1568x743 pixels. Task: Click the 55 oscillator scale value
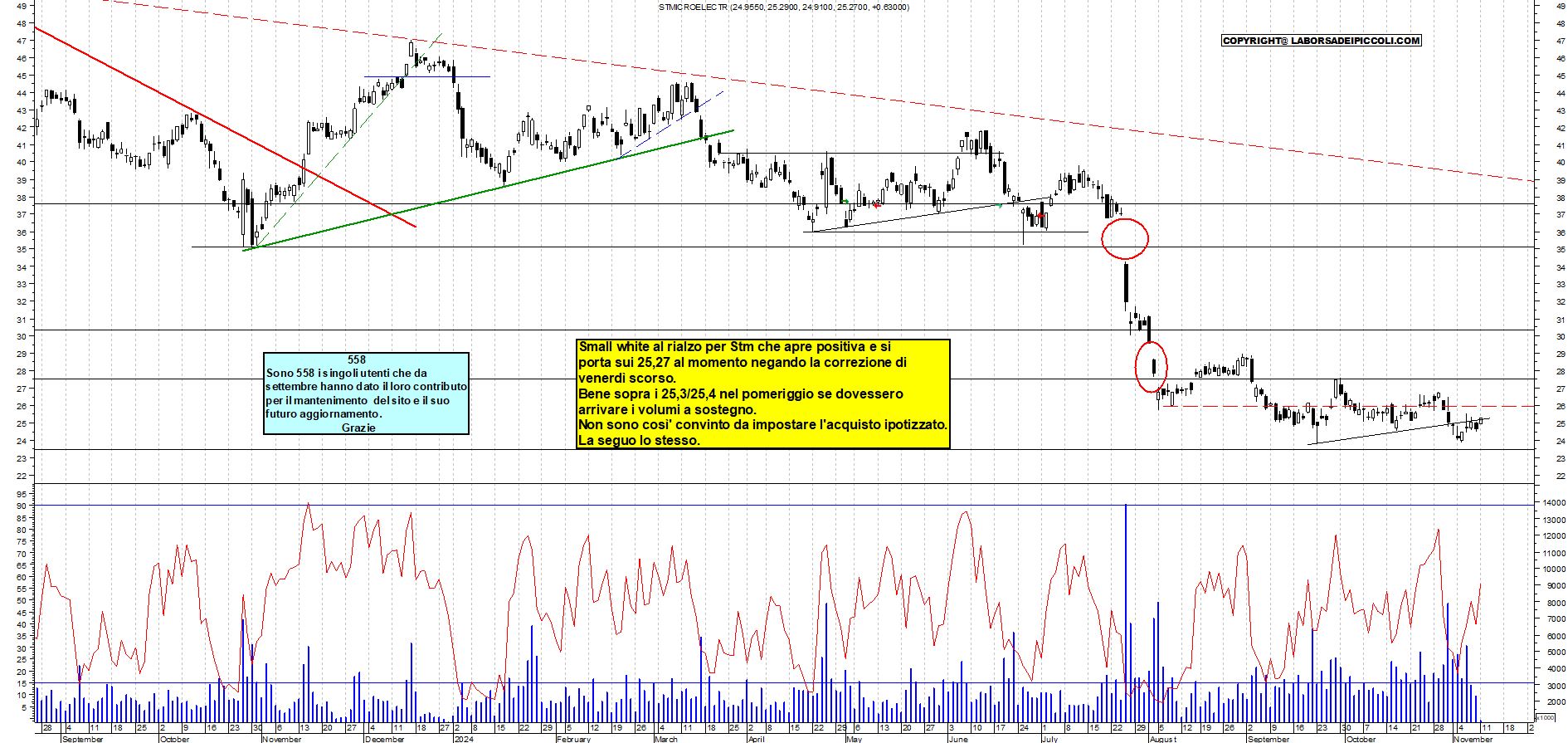click(22, 589)
